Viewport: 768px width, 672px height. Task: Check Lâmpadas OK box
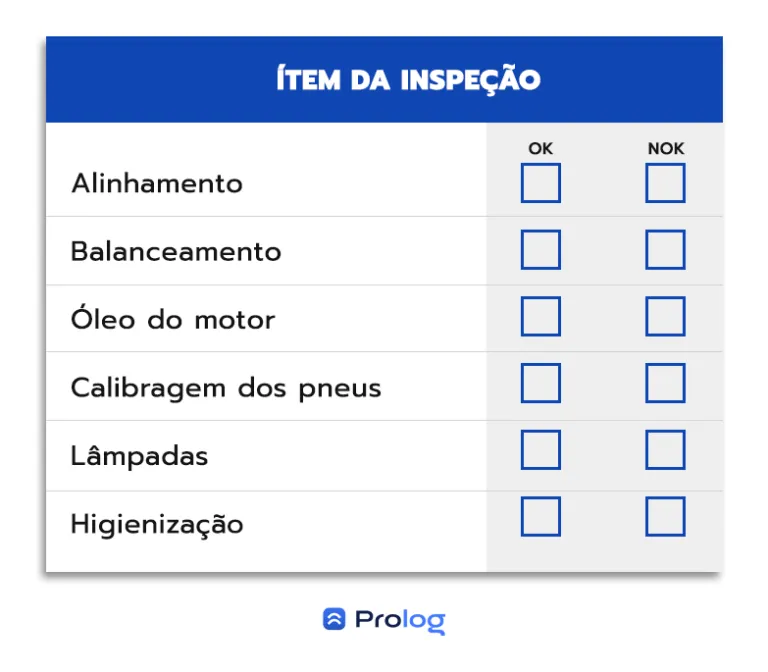540,450
